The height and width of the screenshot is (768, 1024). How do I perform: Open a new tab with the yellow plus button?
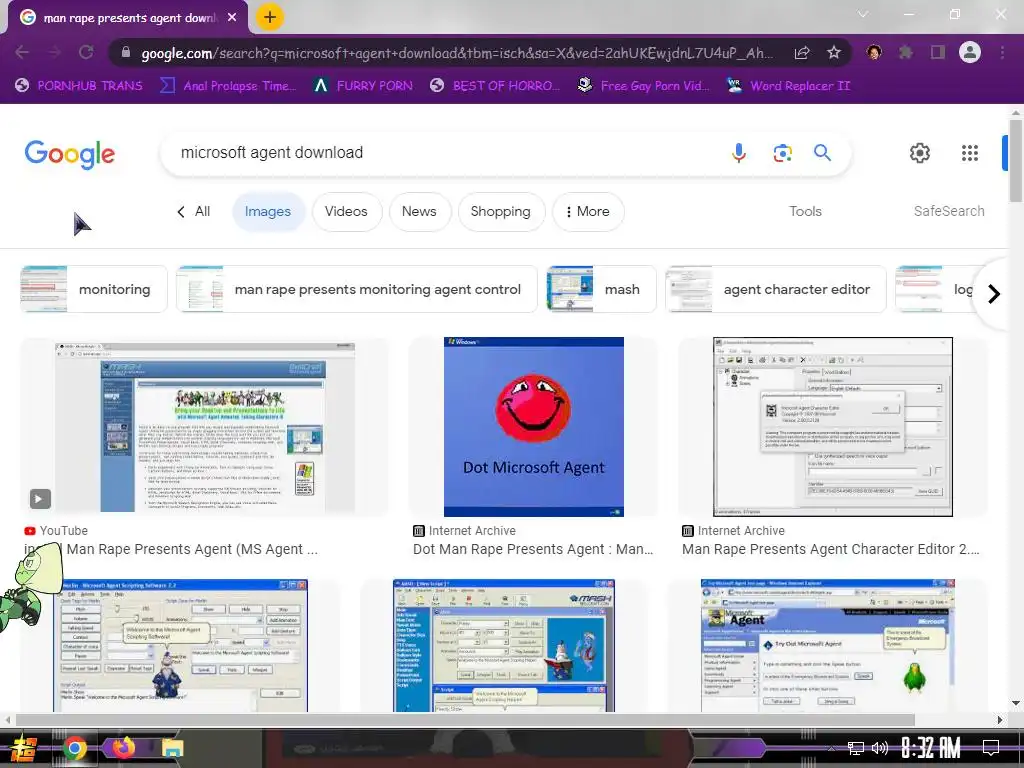270,18
